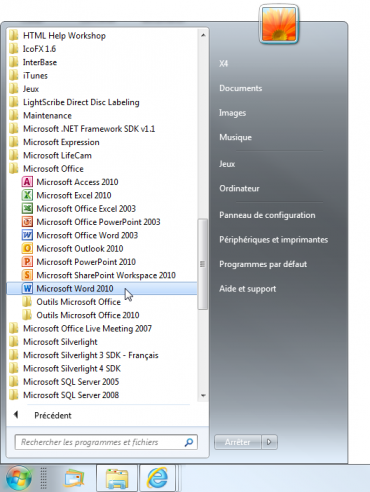Image resolution: width=370 pixels, height=492 pixels.
Task: Click the Microsoft LifeCam folder icon
Action: [x=13, y=155]
